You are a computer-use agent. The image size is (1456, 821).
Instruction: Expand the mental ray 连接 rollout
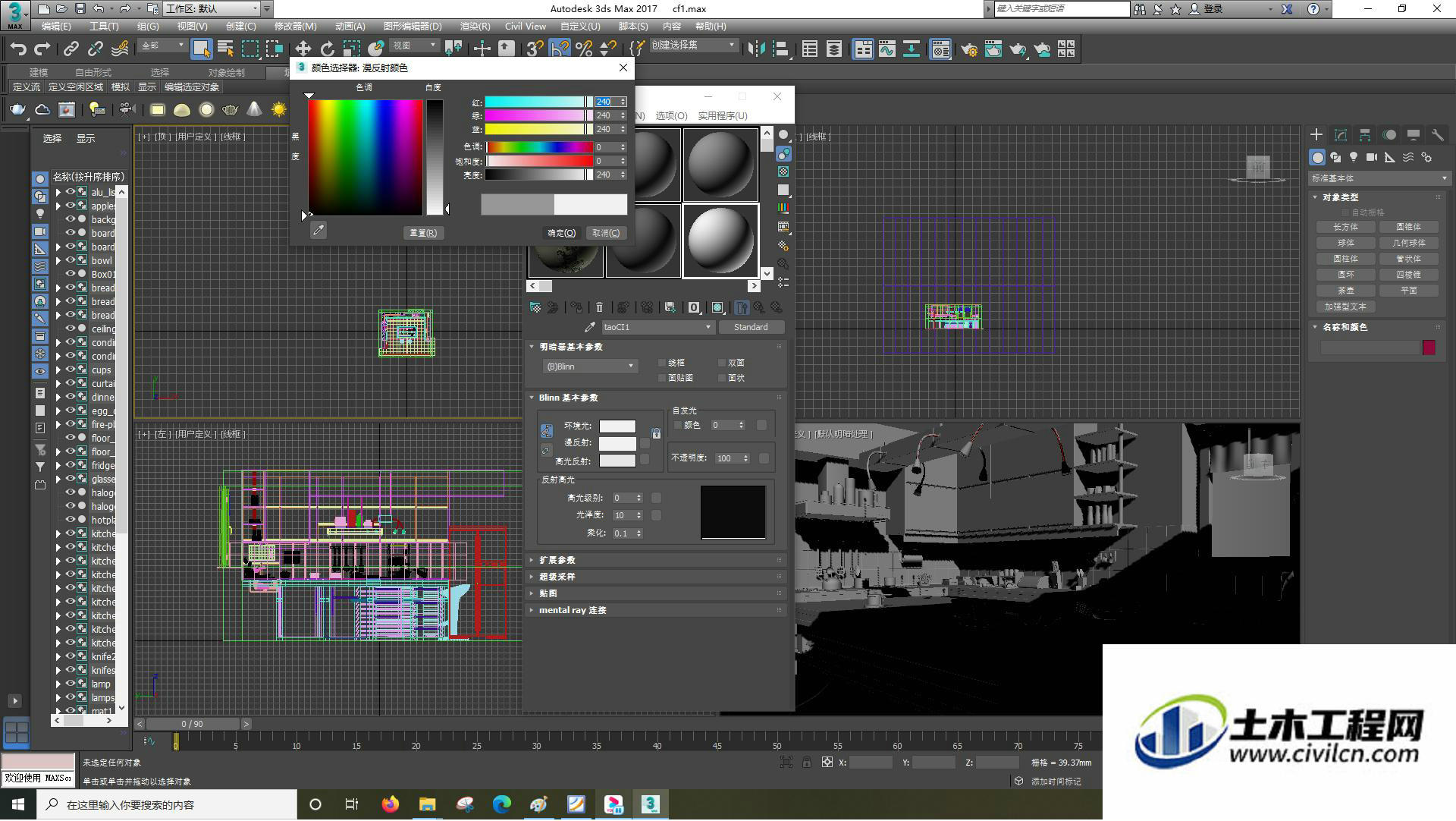tap(656, 610)
